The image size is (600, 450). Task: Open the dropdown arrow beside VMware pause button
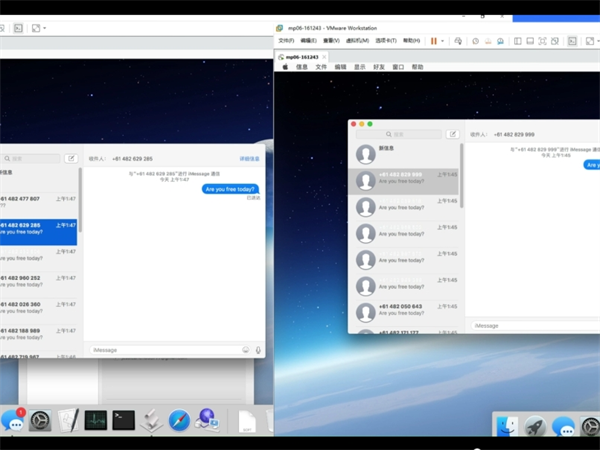(x=443, y=41)
